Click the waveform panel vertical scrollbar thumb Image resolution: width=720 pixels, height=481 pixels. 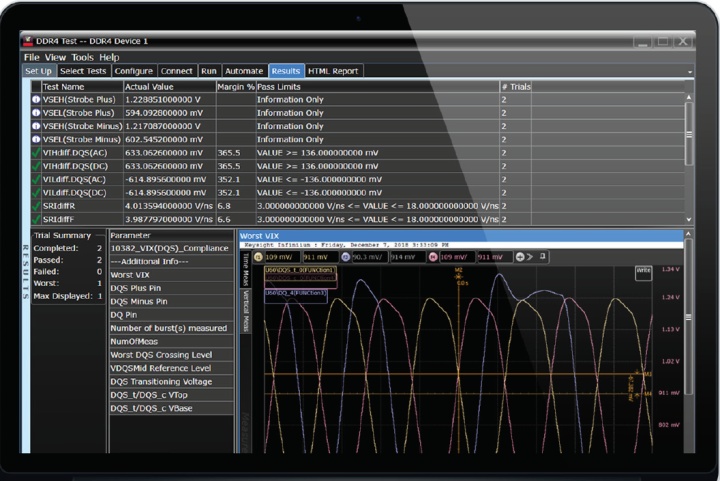[688, 317]
